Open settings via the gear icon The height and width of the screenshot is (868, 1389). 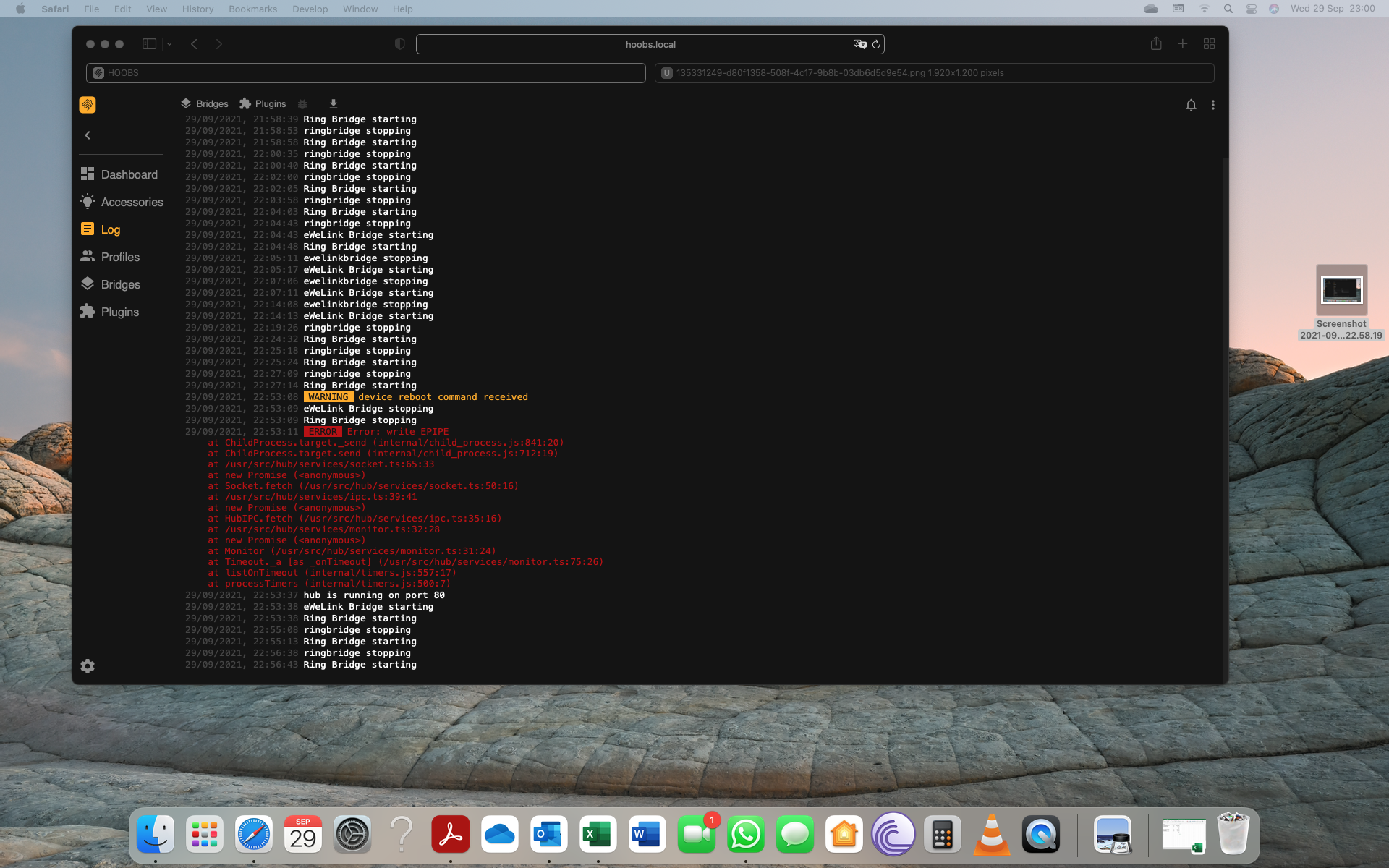coord(88,665)
